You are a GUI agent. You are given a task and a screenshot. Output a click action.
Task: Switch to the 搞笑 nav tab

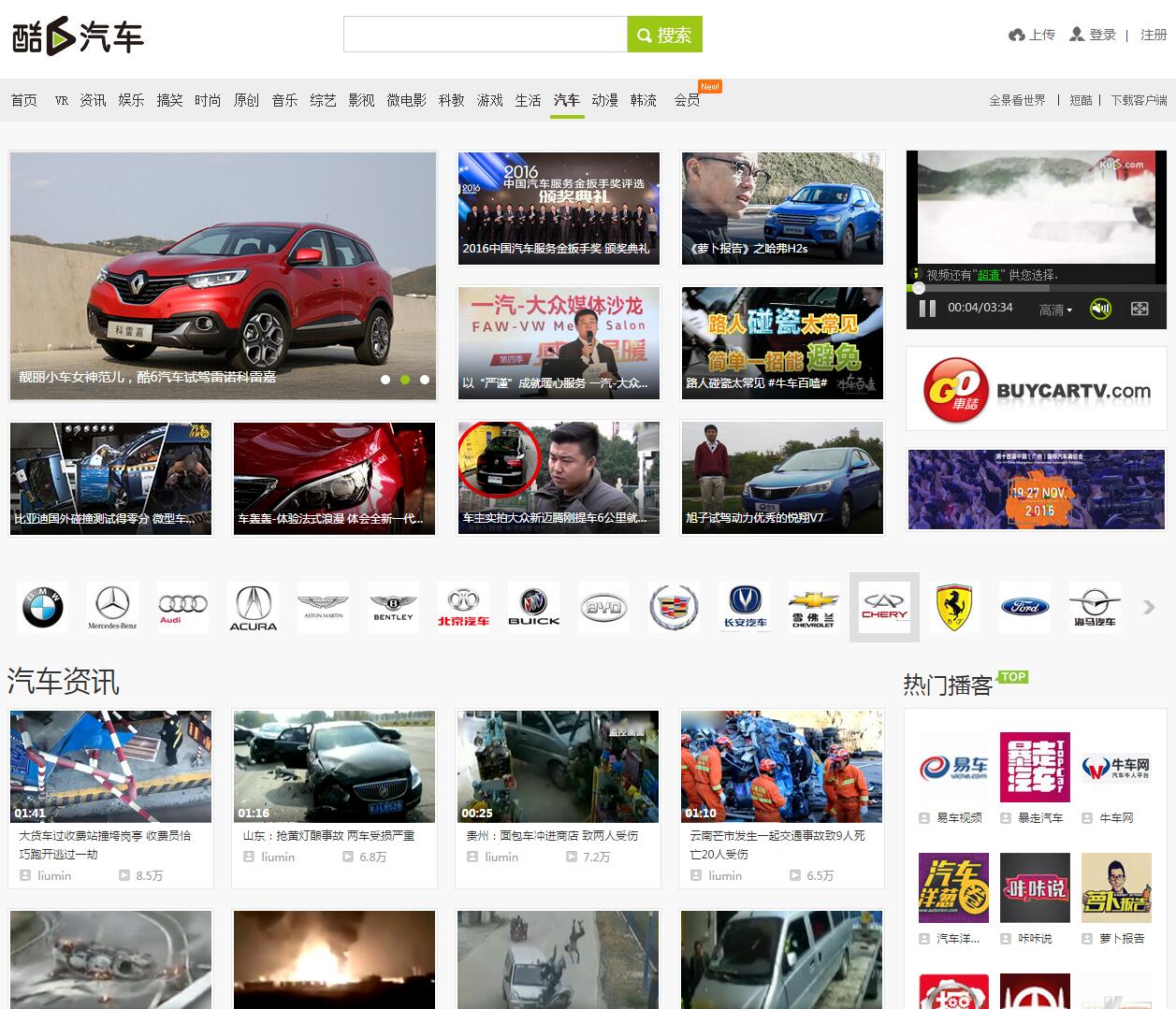pos(169,100)
